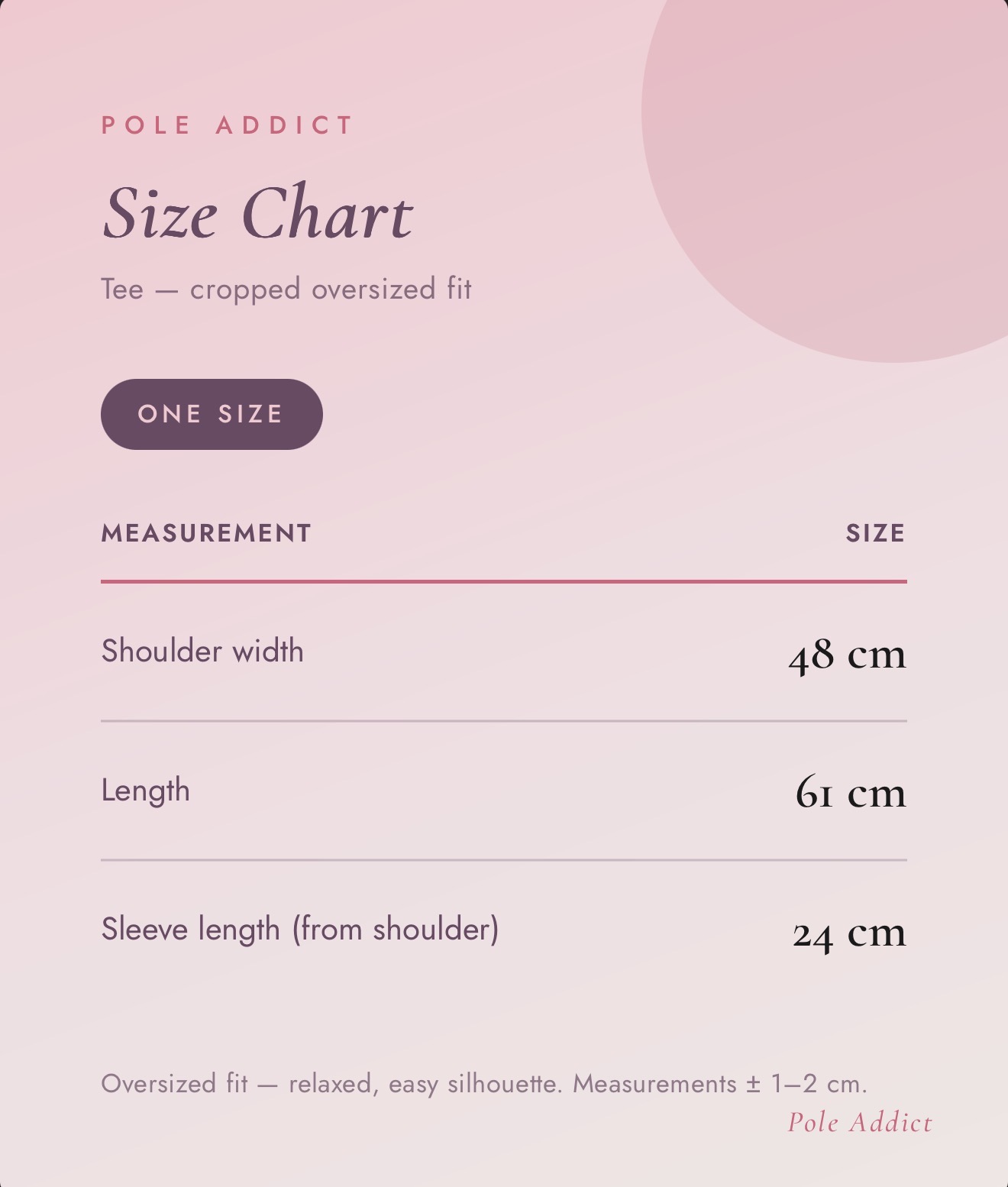
Task: Click the SIZE column header
Action: (x=876, y=533)
